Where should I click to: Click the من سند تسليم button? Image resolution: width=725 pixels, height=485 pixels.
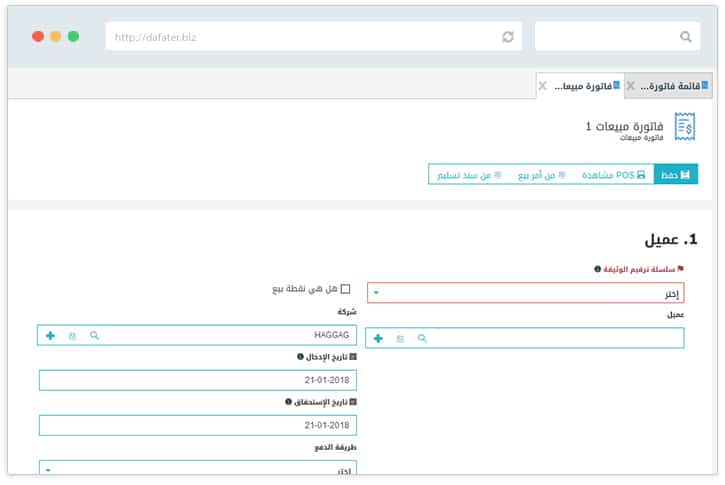pyautogui.click(x=466, y=175)
